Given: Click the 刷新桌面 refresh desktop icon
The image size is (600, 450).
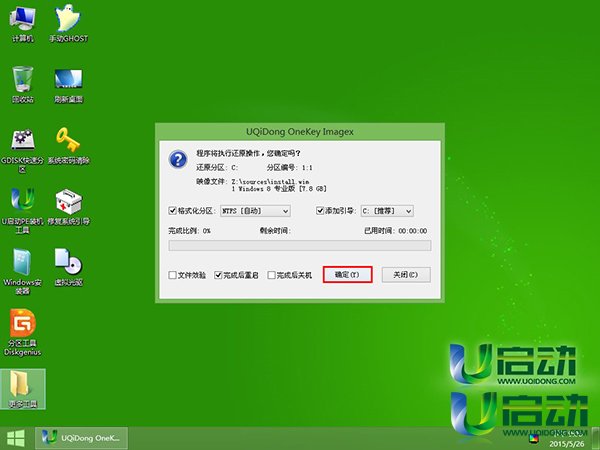Looking at the screenshot, I should point(68,84).
